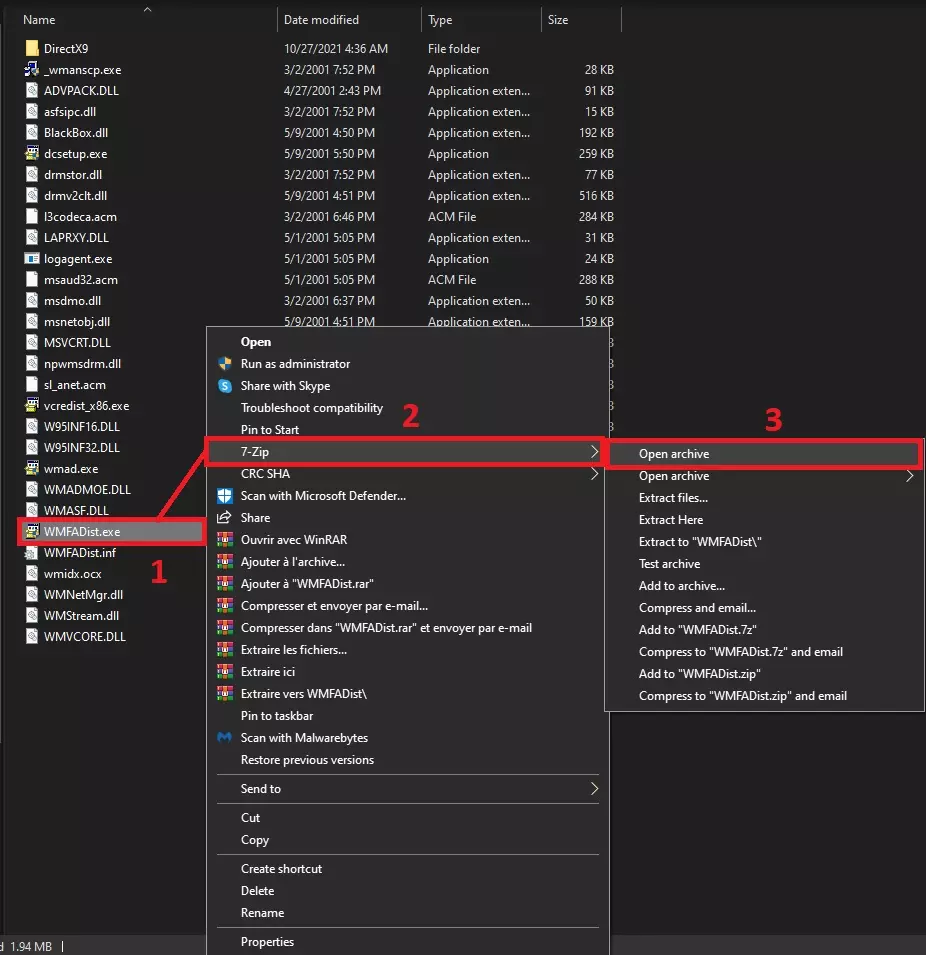Click the sl_anet.acm file icon
This screenshot has height=955, width=926.
pyautogui.click(x=32, y=385)
